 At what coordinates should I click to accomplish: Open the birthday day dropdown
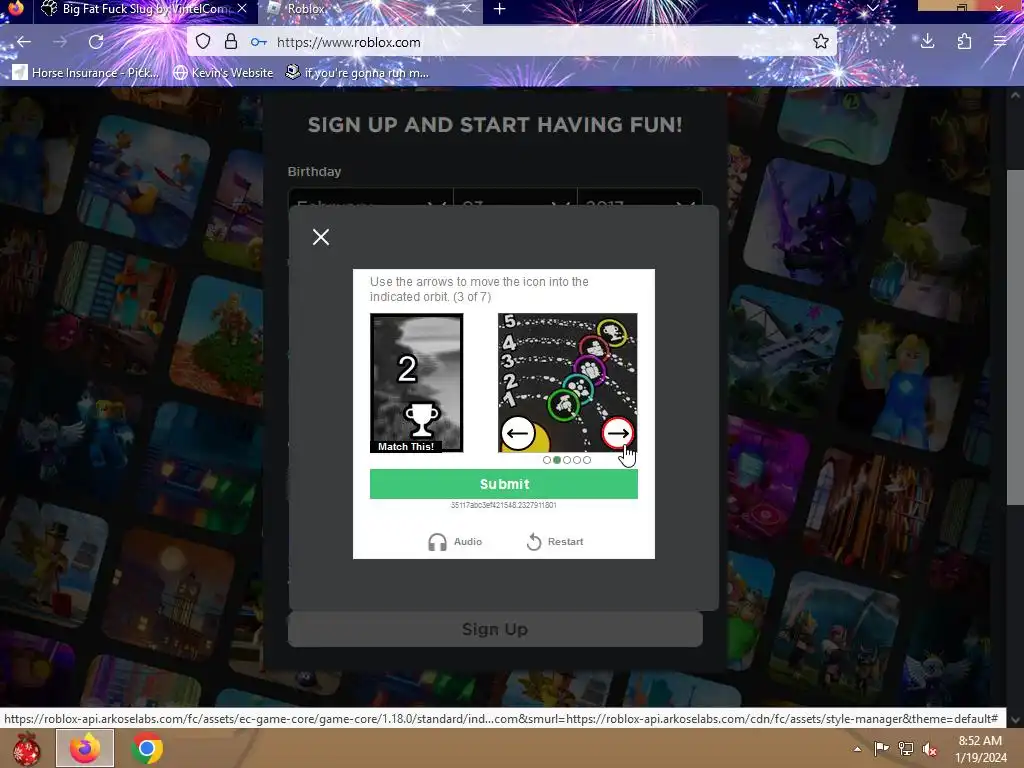(x=515, y=198)
